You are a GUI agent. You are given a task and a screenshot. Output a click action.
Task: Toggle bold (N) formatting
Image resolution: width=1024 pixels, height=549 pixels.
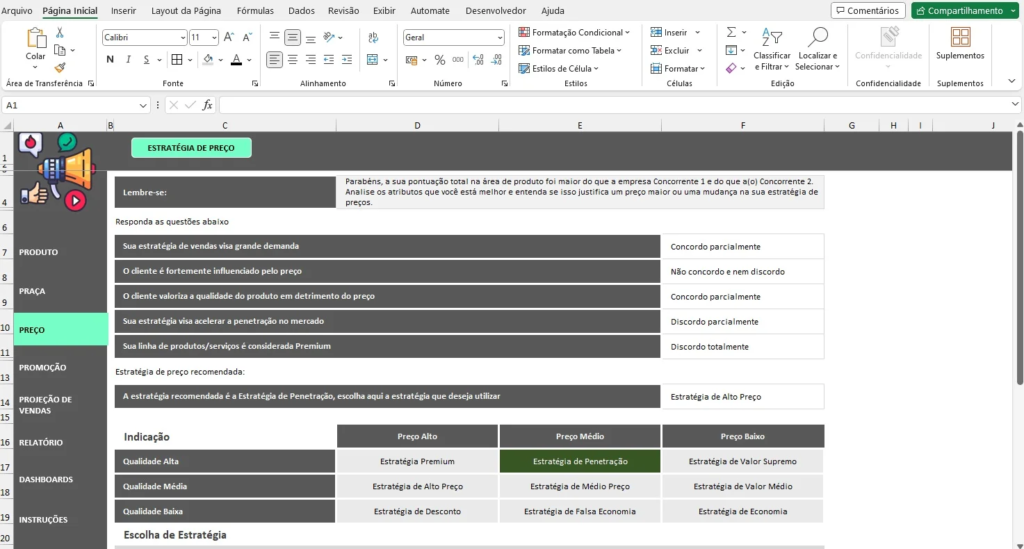click(x=109, y=60)
